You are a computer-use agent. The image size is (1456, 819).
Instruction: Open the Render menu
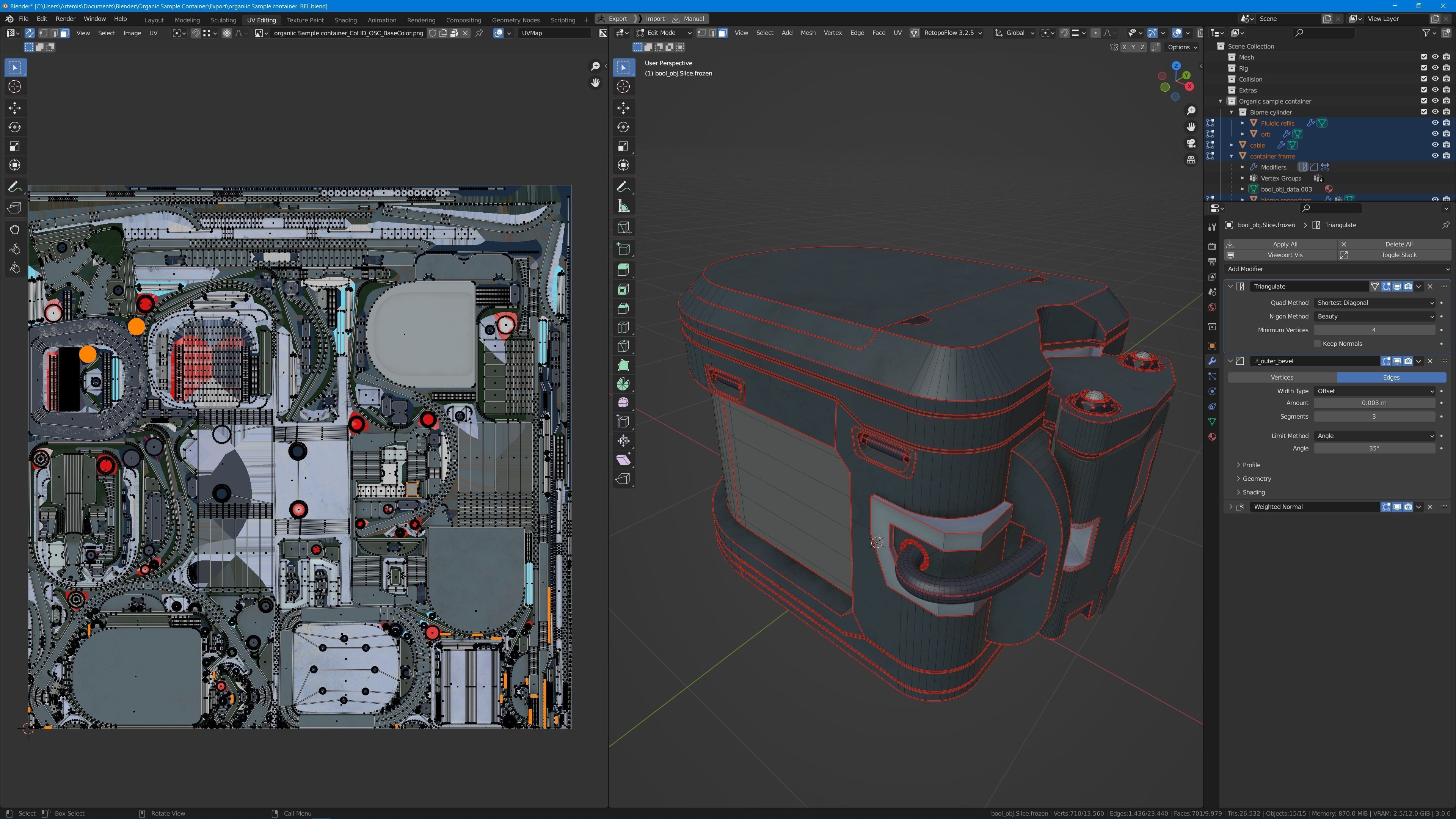pyautogui.click(x=66, y=19)
